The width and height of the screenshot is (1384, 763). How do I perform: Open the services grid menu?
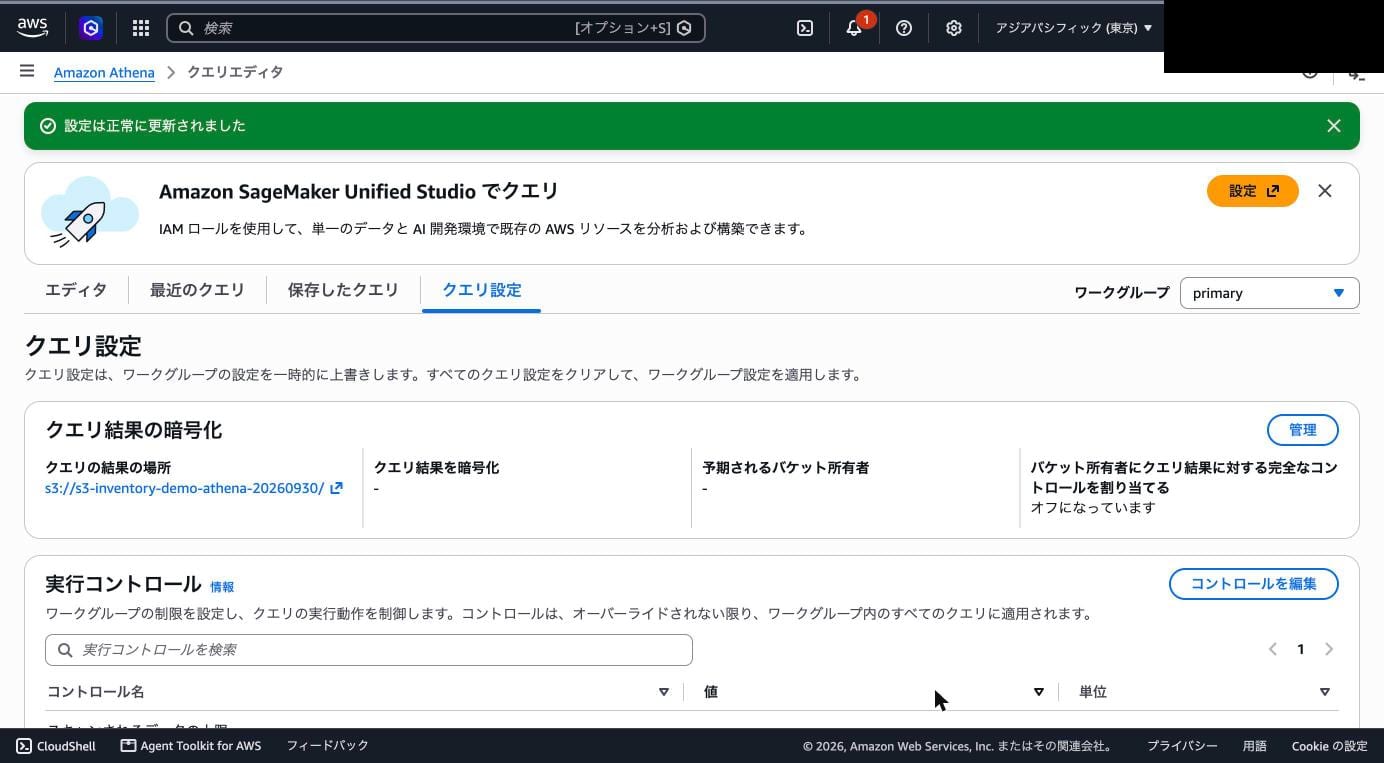(x=141, y=28)
